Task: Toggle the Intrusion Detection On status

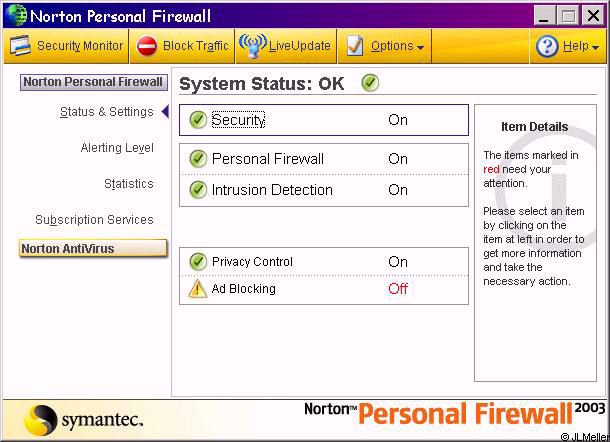Action: pos(398,190)
